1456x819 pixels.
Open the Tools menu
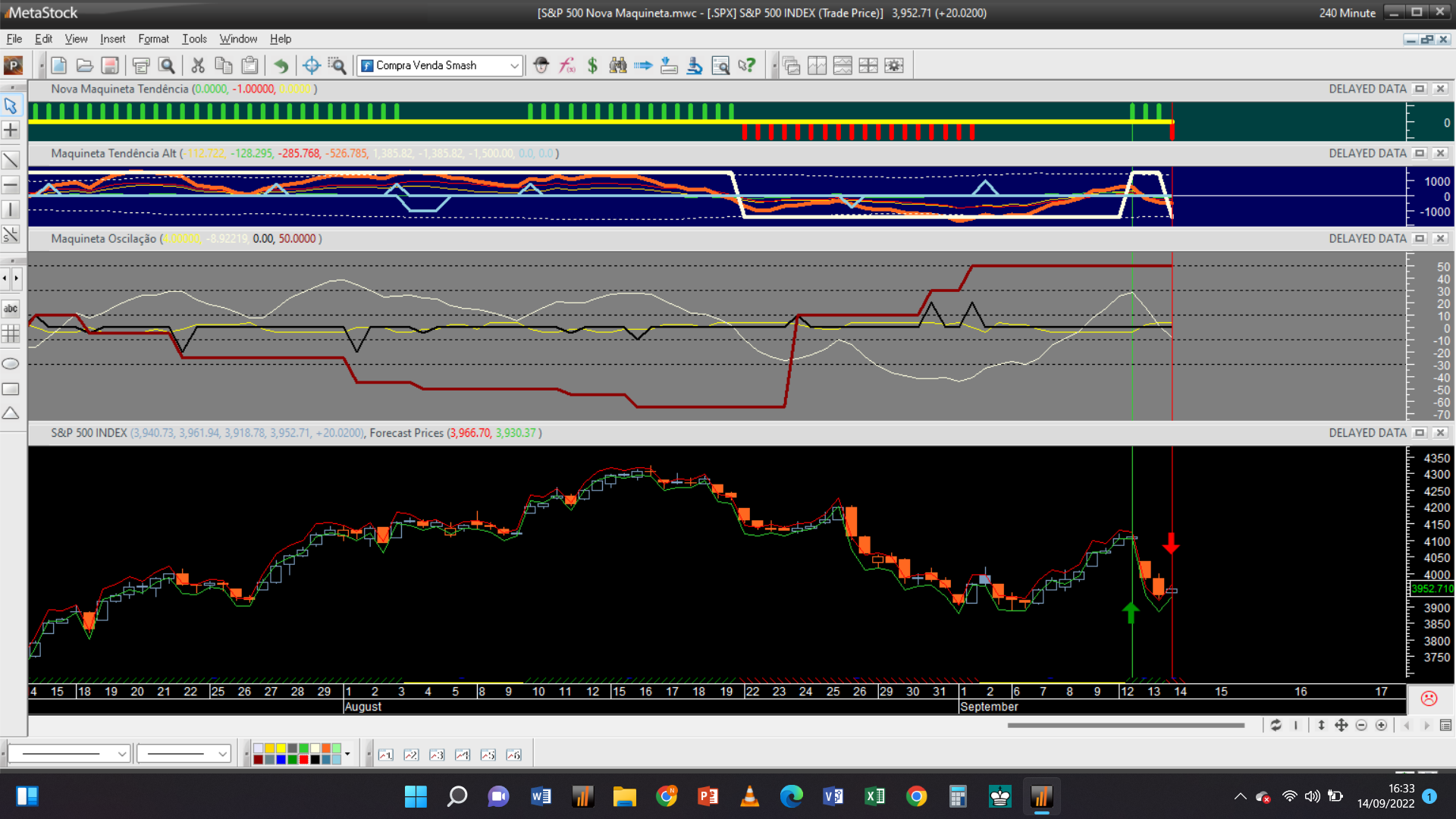(x=194, y=39)
